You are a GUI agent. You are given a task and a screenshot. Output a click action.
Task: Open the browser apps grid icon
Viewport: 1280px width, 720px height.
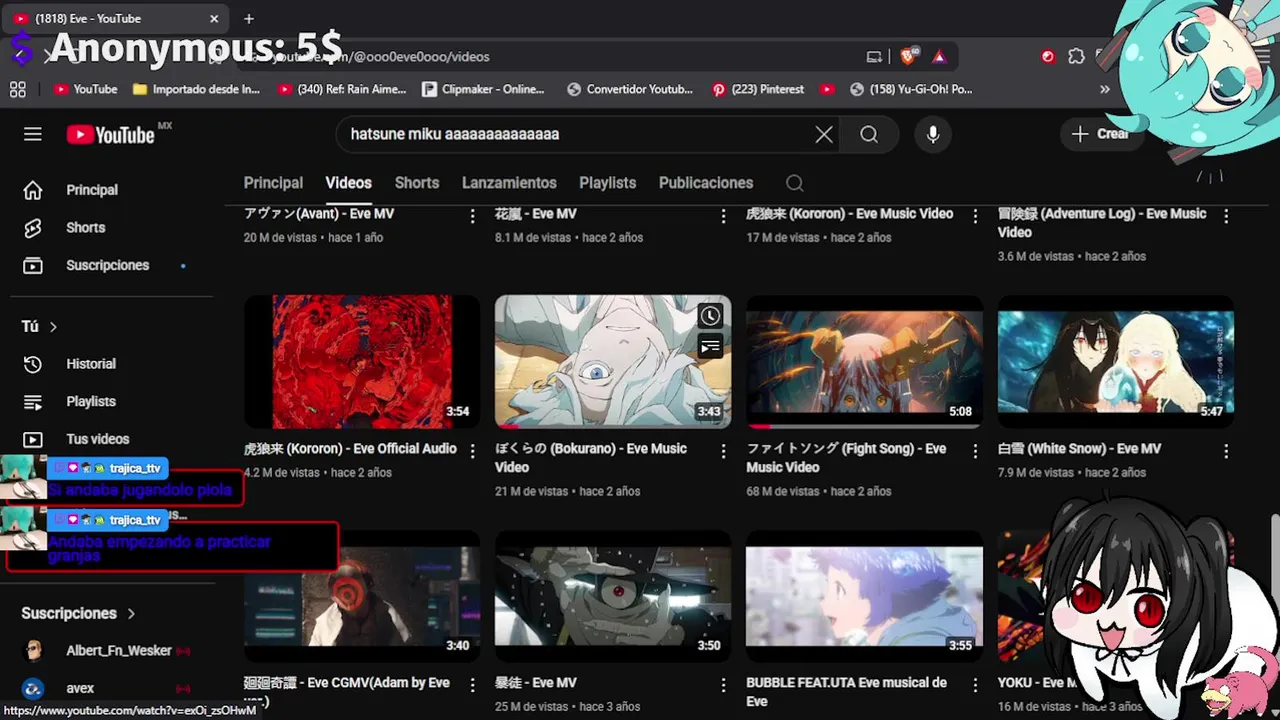coord(18,89)
